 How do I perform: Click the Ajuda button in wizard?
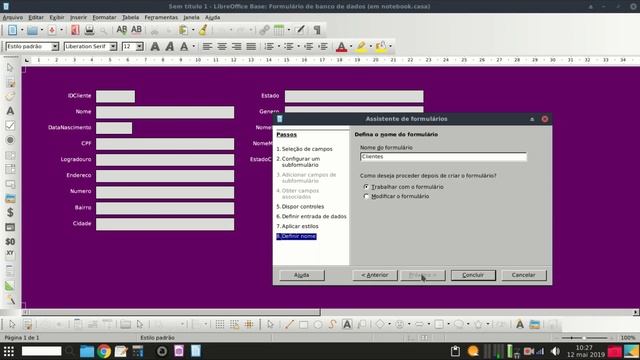click(302, 275)
